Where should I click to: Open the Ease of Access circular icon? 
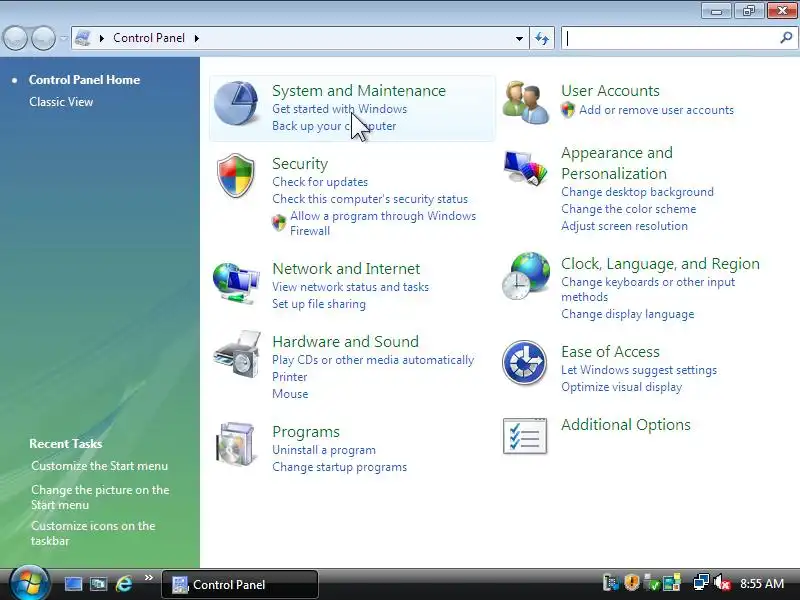pos(524,363)
